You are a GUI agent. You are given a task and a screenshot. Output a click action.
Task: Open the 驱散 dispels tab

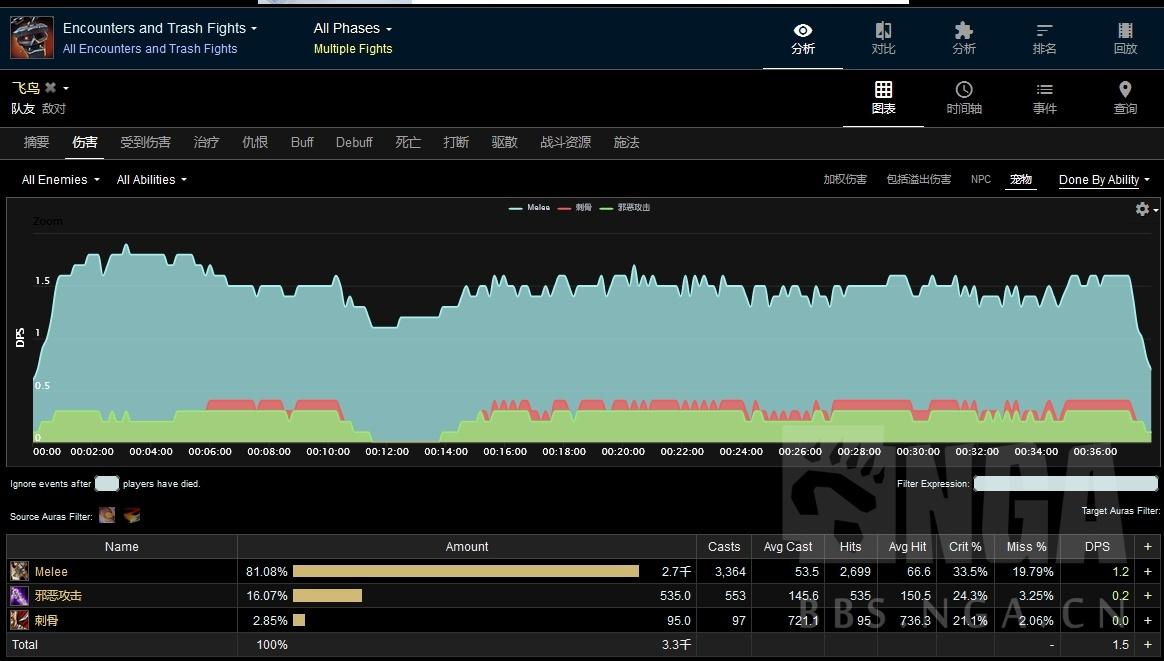[x=504, y=143]
